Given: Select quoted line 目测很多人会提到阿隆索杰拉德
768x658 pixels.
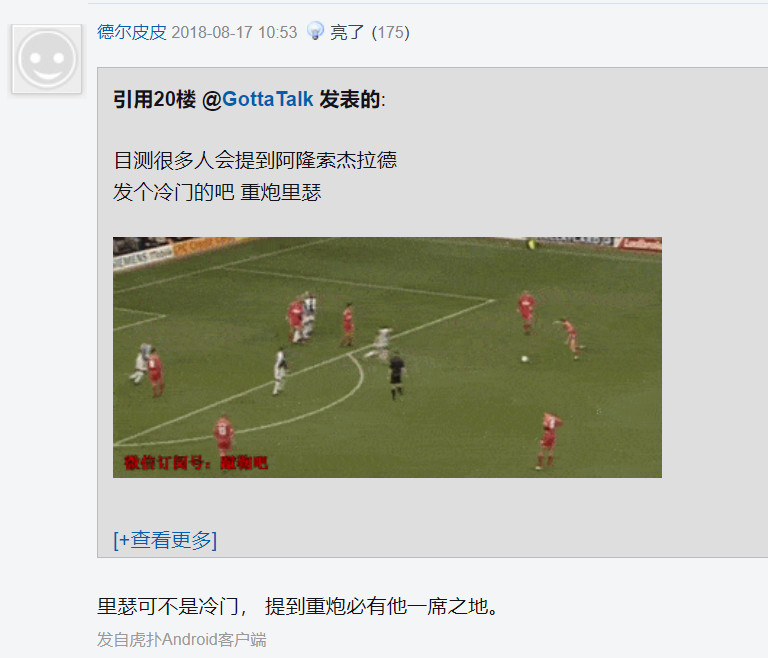Looking at the screenshot, I should [x=255, y=160].
